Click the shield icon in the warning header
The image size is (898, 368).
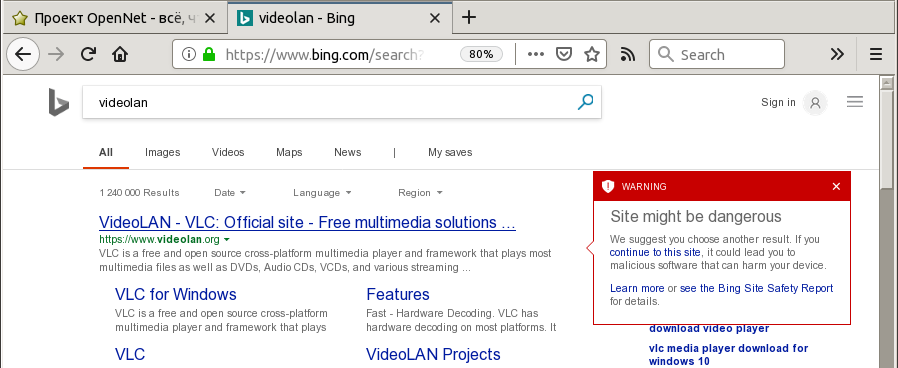coord(608,187)
